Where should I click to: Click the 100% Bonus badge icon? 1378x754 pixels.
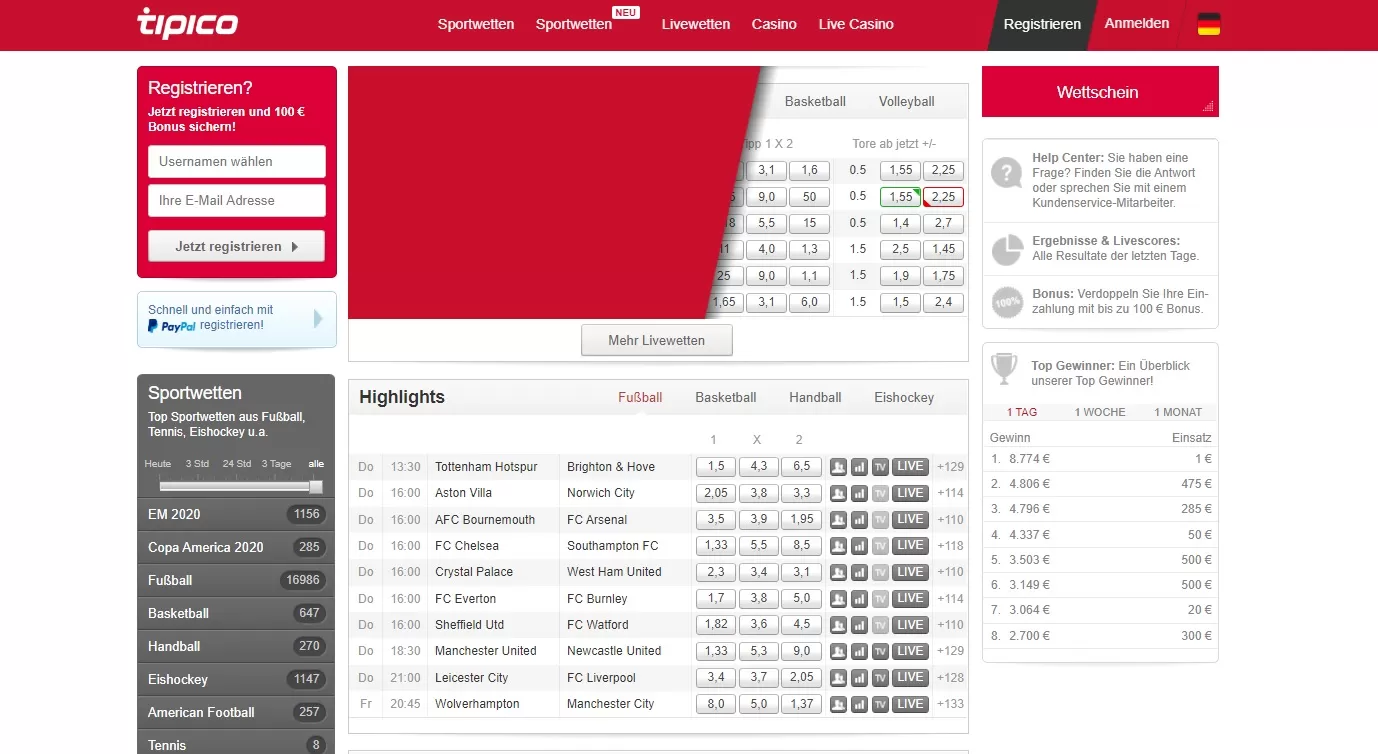1006,302
